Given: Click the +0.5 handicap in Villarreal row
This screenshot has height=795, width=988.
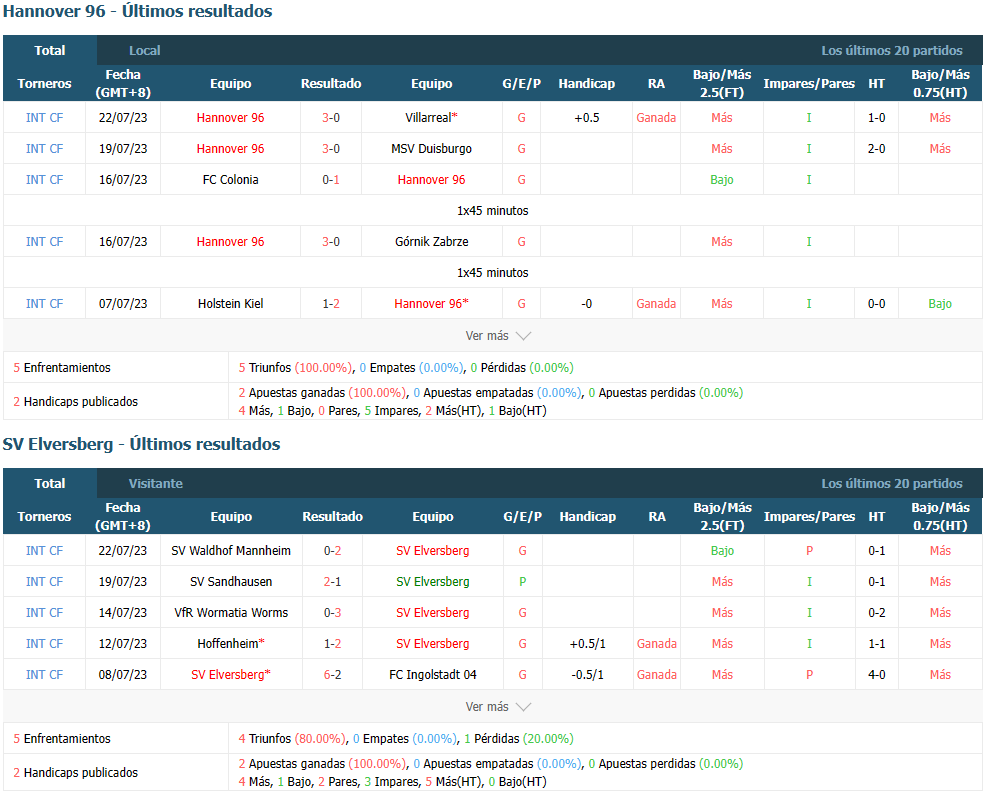Looking at the screenshot, I should (x=587, y=118).
